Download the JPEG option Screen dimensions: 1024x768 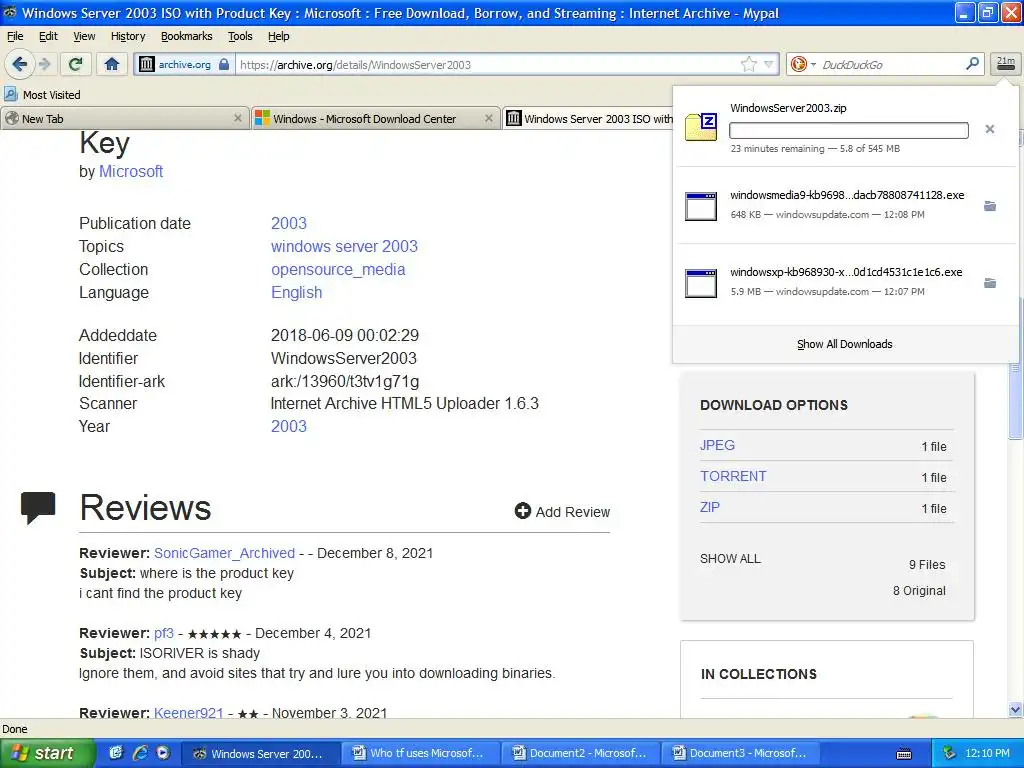(x=717, y=445)
